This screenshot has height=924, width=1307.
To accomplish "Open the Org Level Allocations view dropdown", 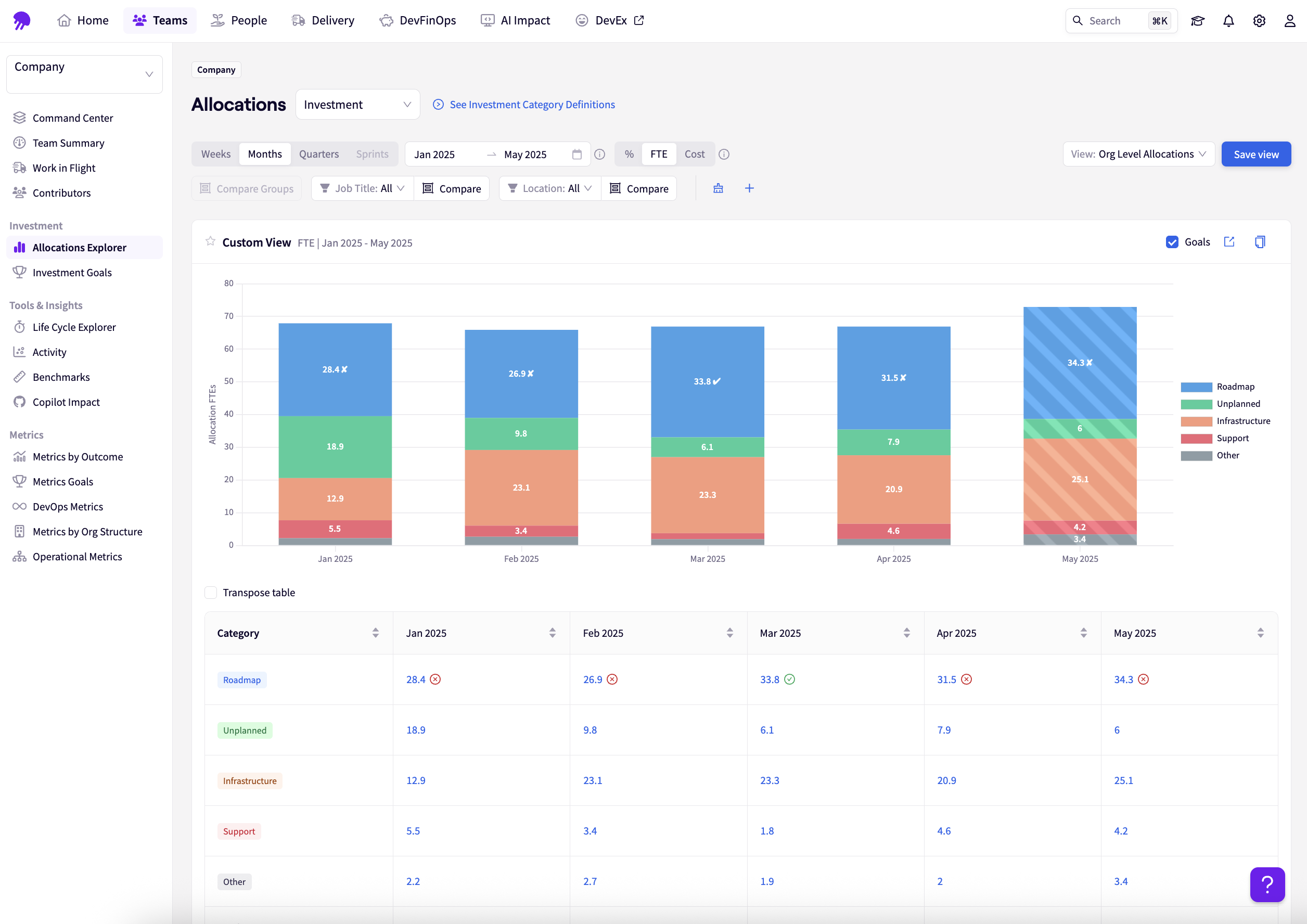I will point(1138,155).
